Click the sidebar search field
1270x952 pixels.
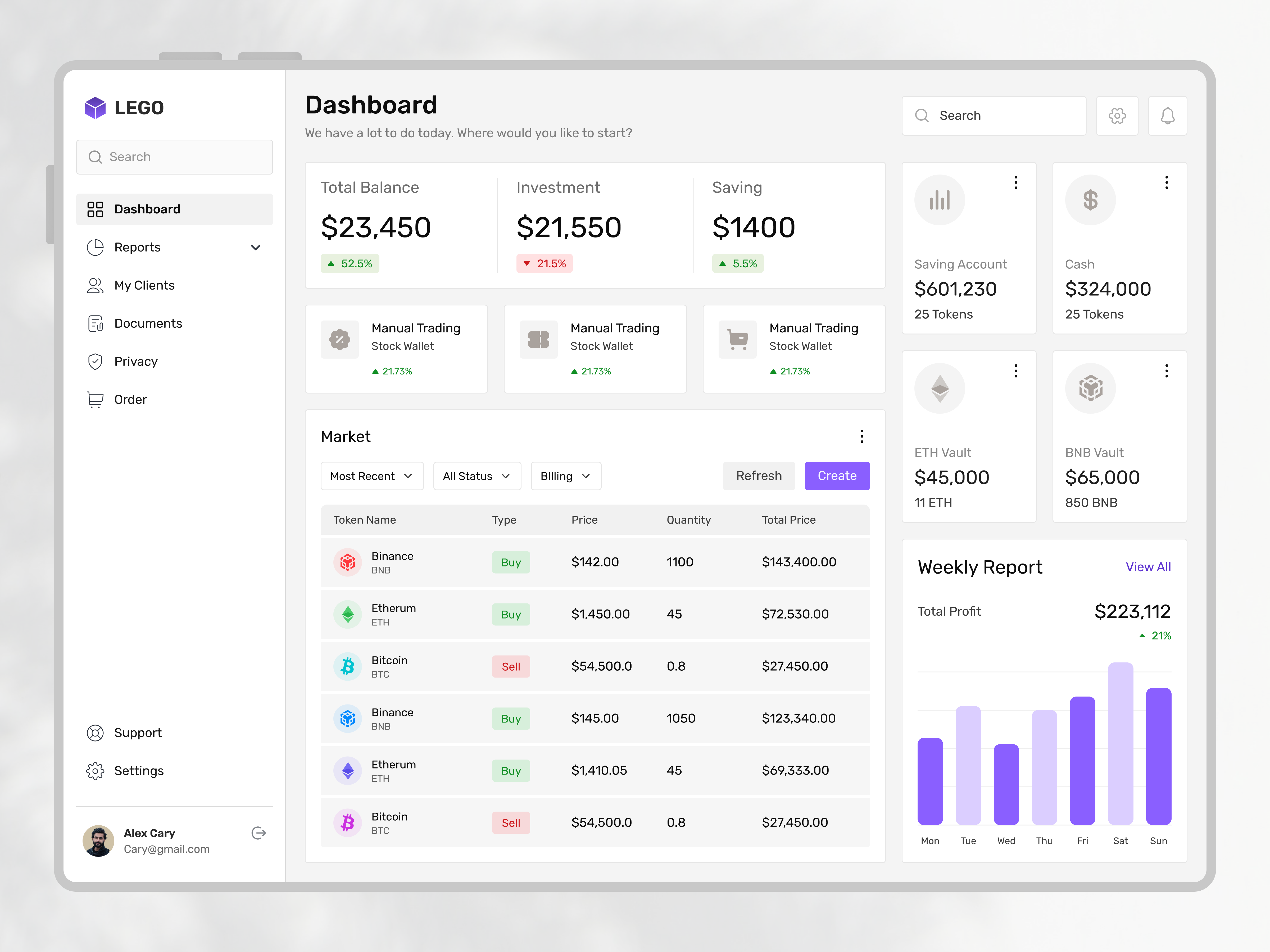(175, 157)
